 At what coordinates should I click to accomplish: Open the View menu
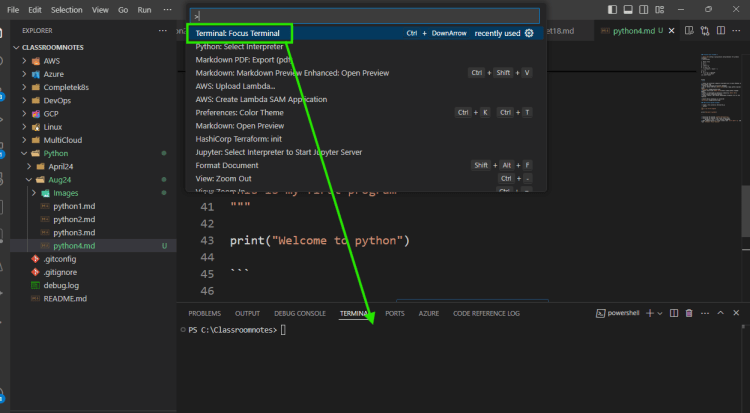(x=100, y=10)
